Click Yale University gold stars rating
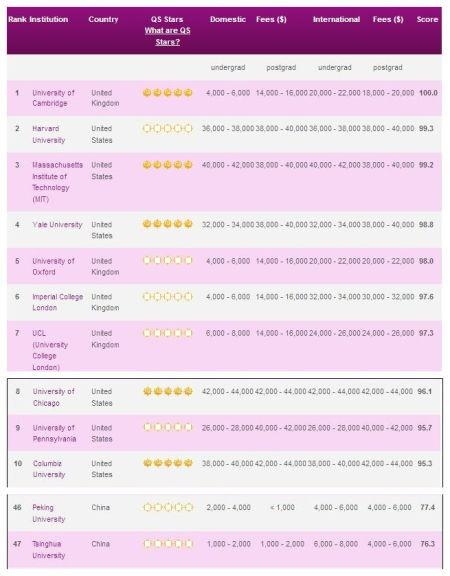This screenshot has height=576, width=450. pyautogui.click(x=168, y=224)
